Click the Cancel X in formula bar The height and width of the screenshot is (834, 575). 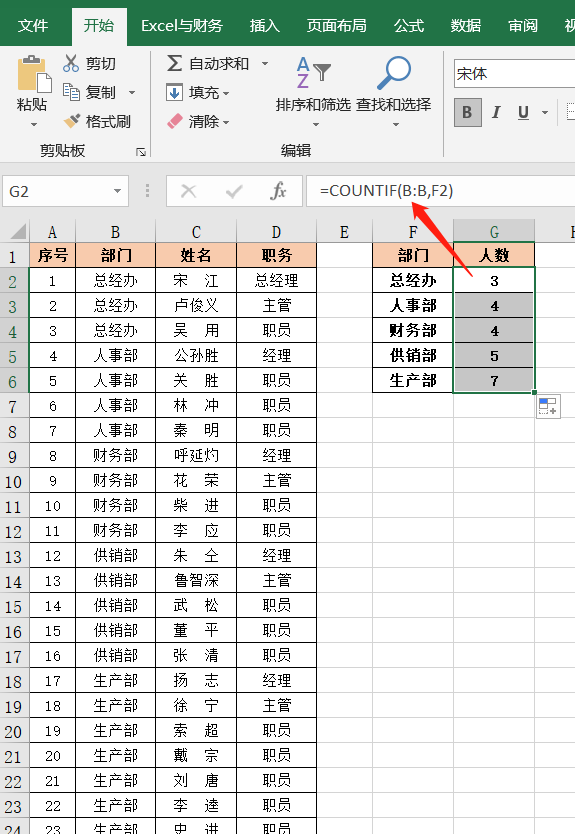[x=188, y=191]
